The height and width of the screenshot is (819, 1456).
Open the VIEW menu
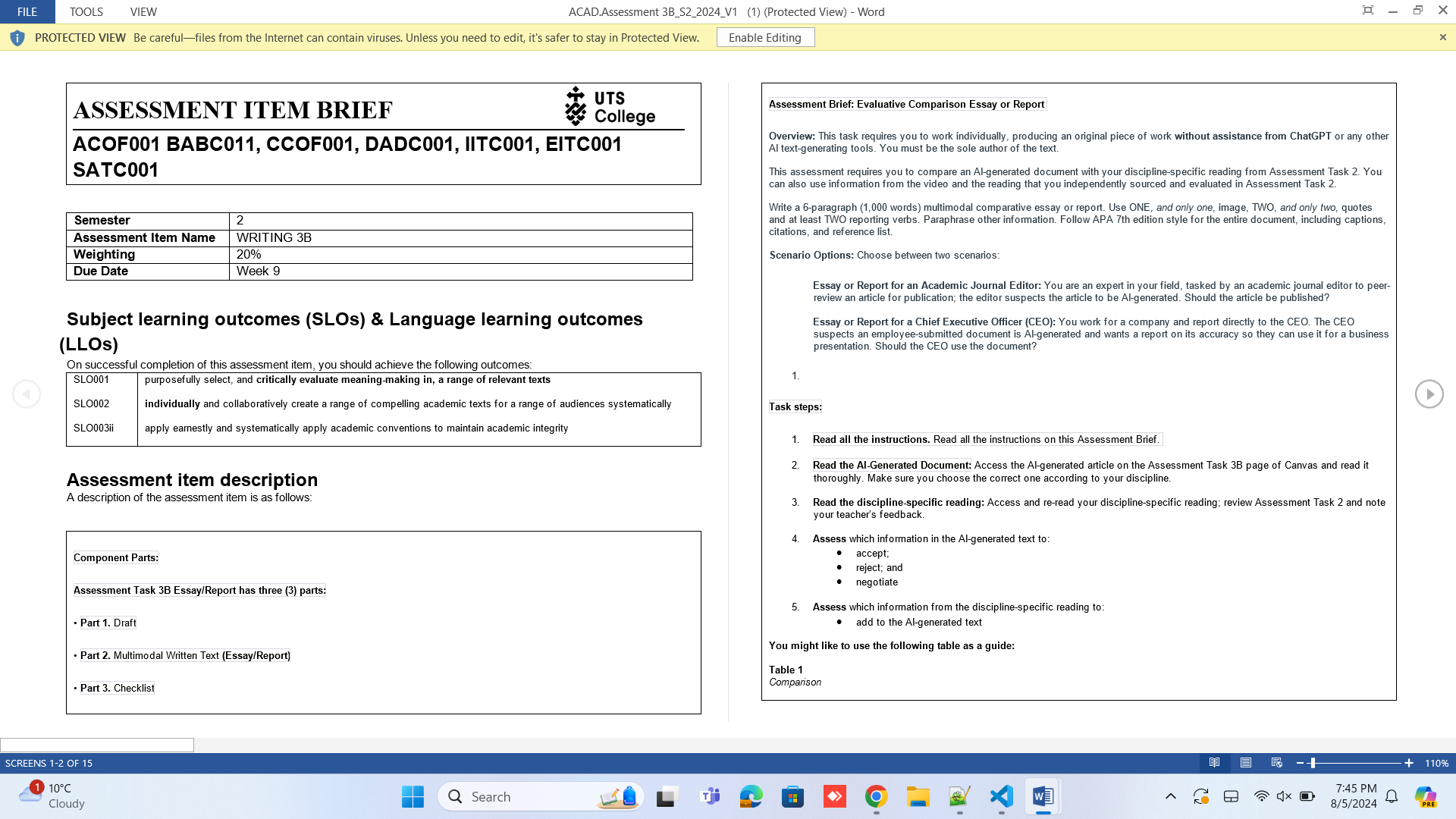143,11
